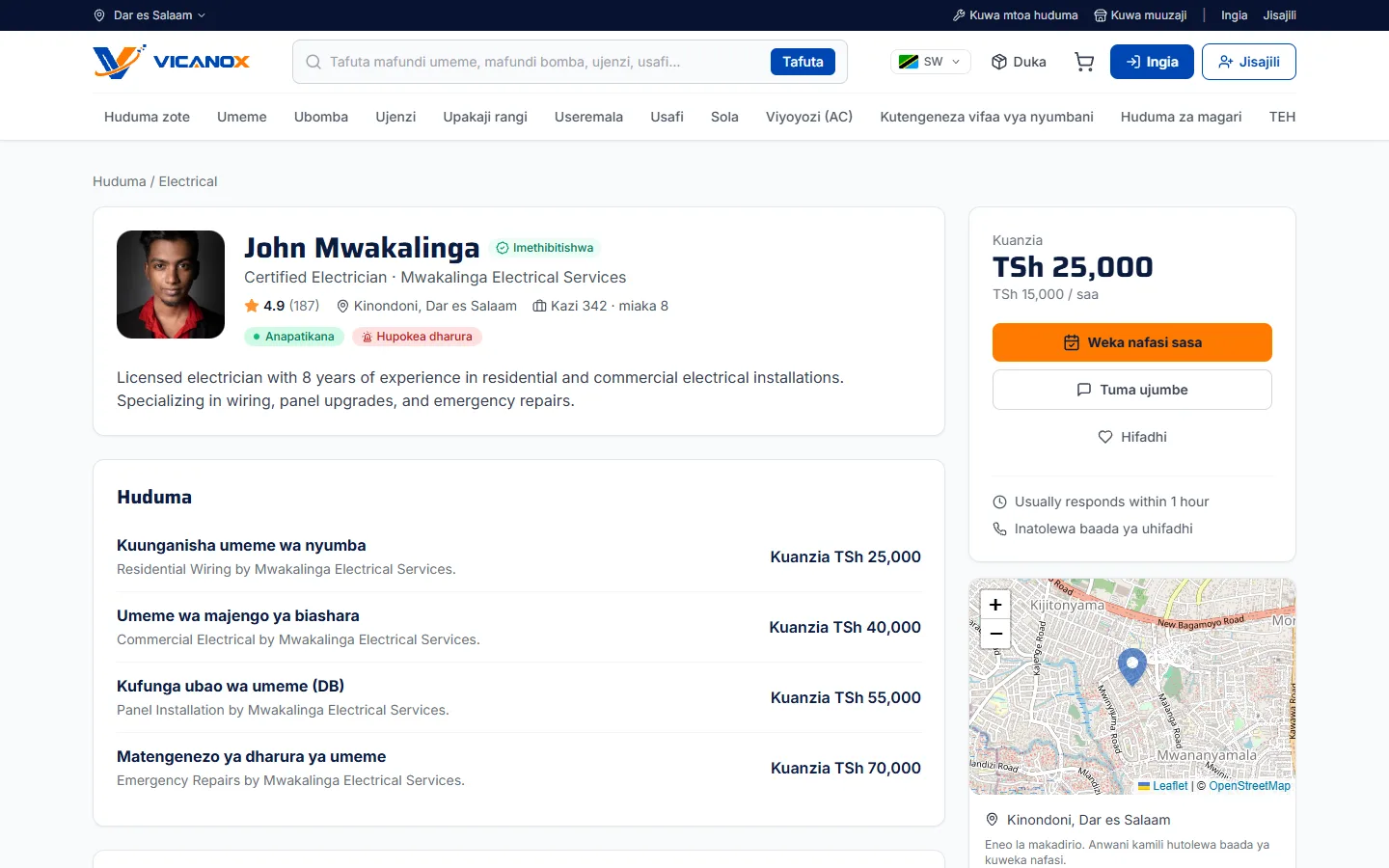
Task: Click the Imethibitishwa verified badge
Action: [545, 248]
